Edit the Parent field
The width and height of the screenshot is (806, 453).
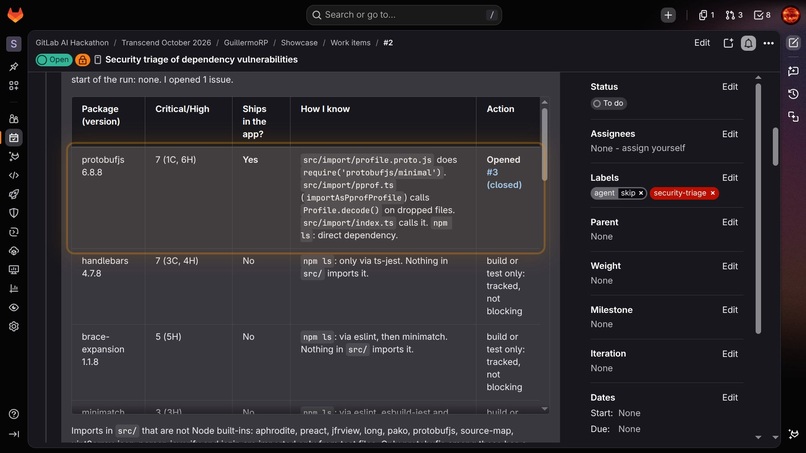(x=729, y=222)
